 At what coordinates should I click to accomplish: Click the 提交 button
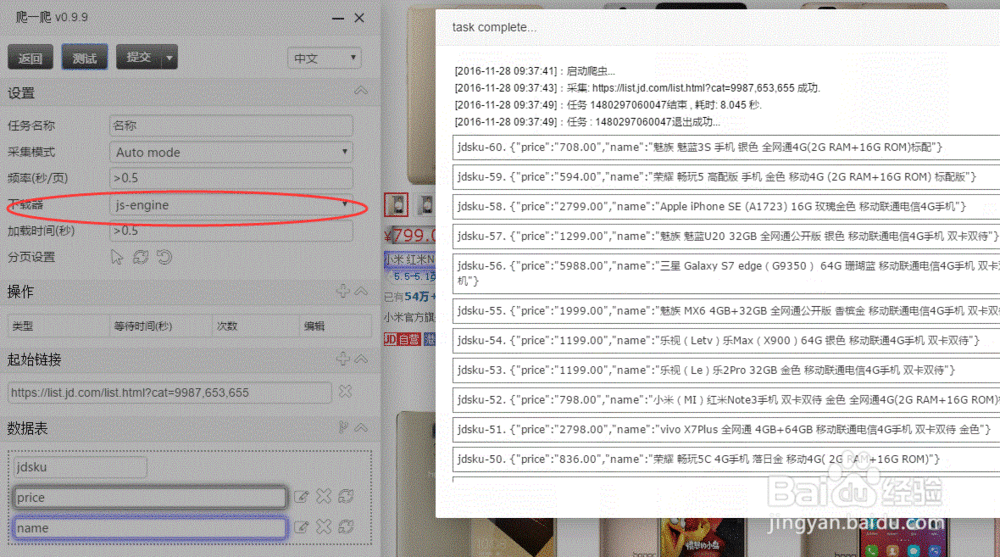pos(139,57)
